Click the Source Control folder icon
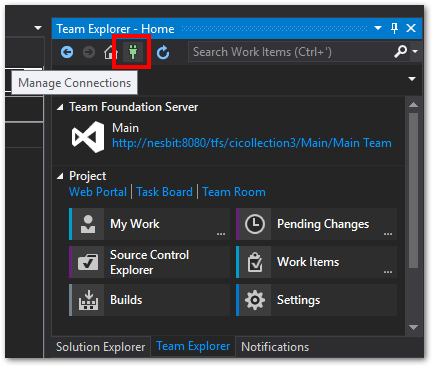The image size is (433, 367). point(88,262)
